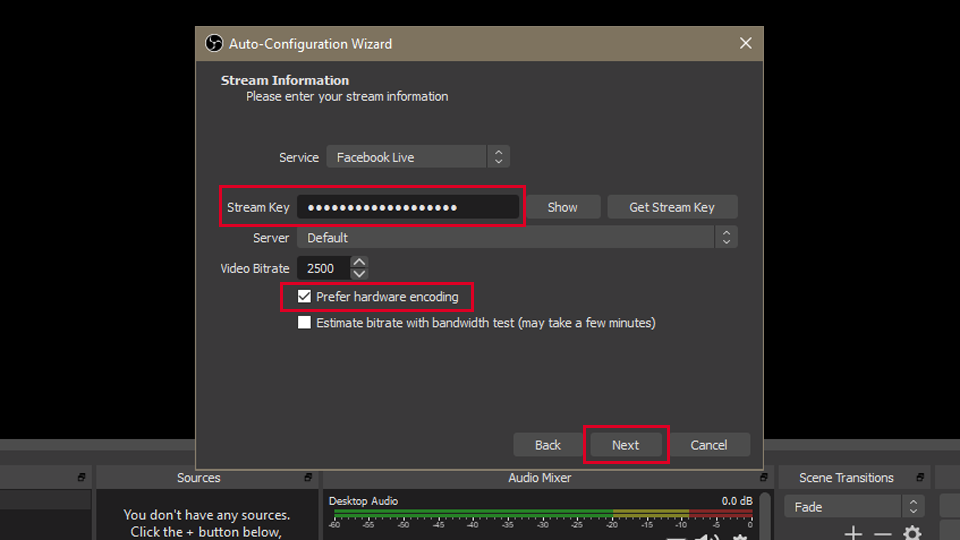Click "You don't have any sources" message
This screenshot has width=960, height=540.
[x=207, y=515]
